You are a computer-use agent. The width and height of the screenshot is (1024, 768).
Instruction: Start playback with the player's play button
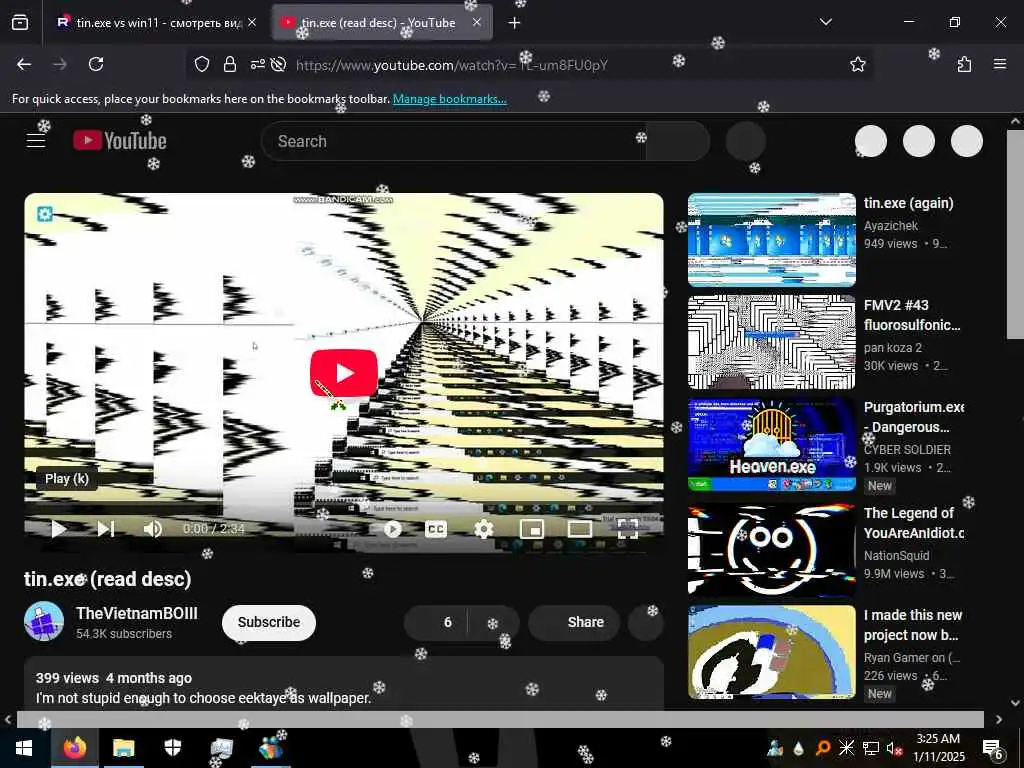[58, 528]
